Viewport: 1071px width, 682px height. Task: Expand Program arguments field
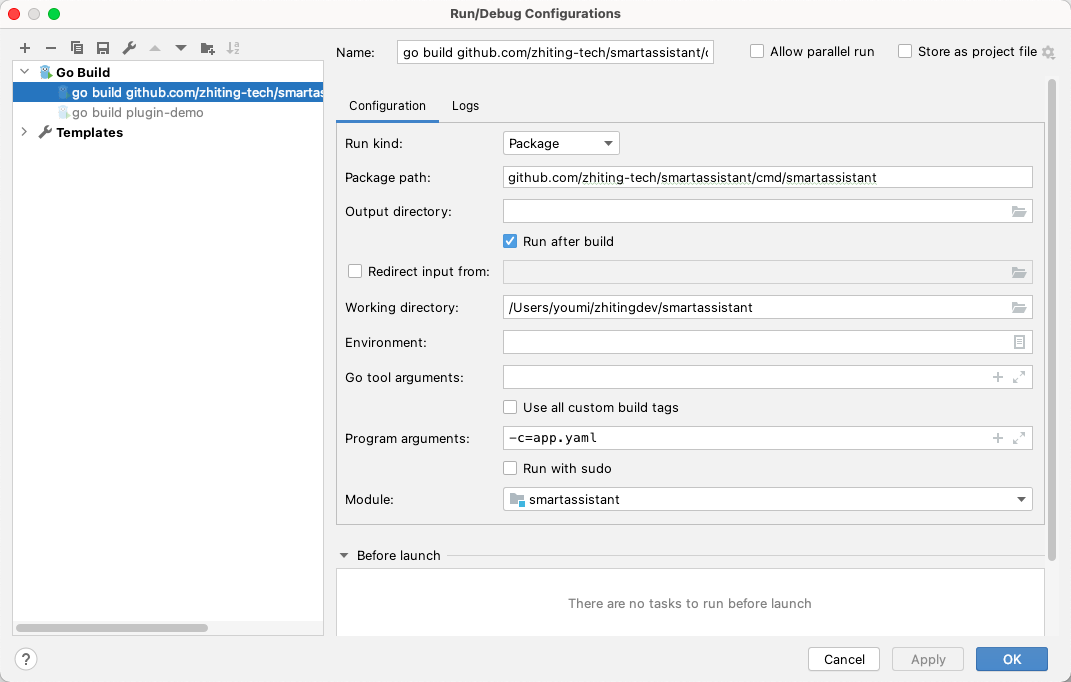1019,438
